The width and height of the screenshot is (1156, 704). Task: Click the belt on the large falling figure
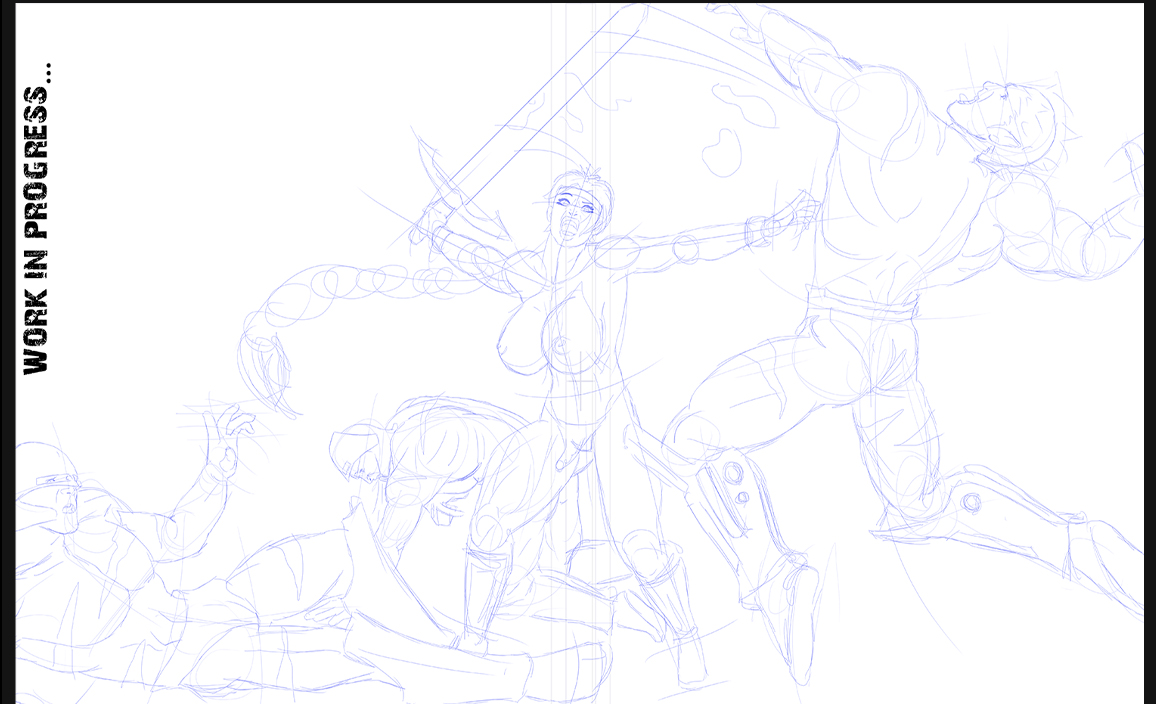point(862,302)
